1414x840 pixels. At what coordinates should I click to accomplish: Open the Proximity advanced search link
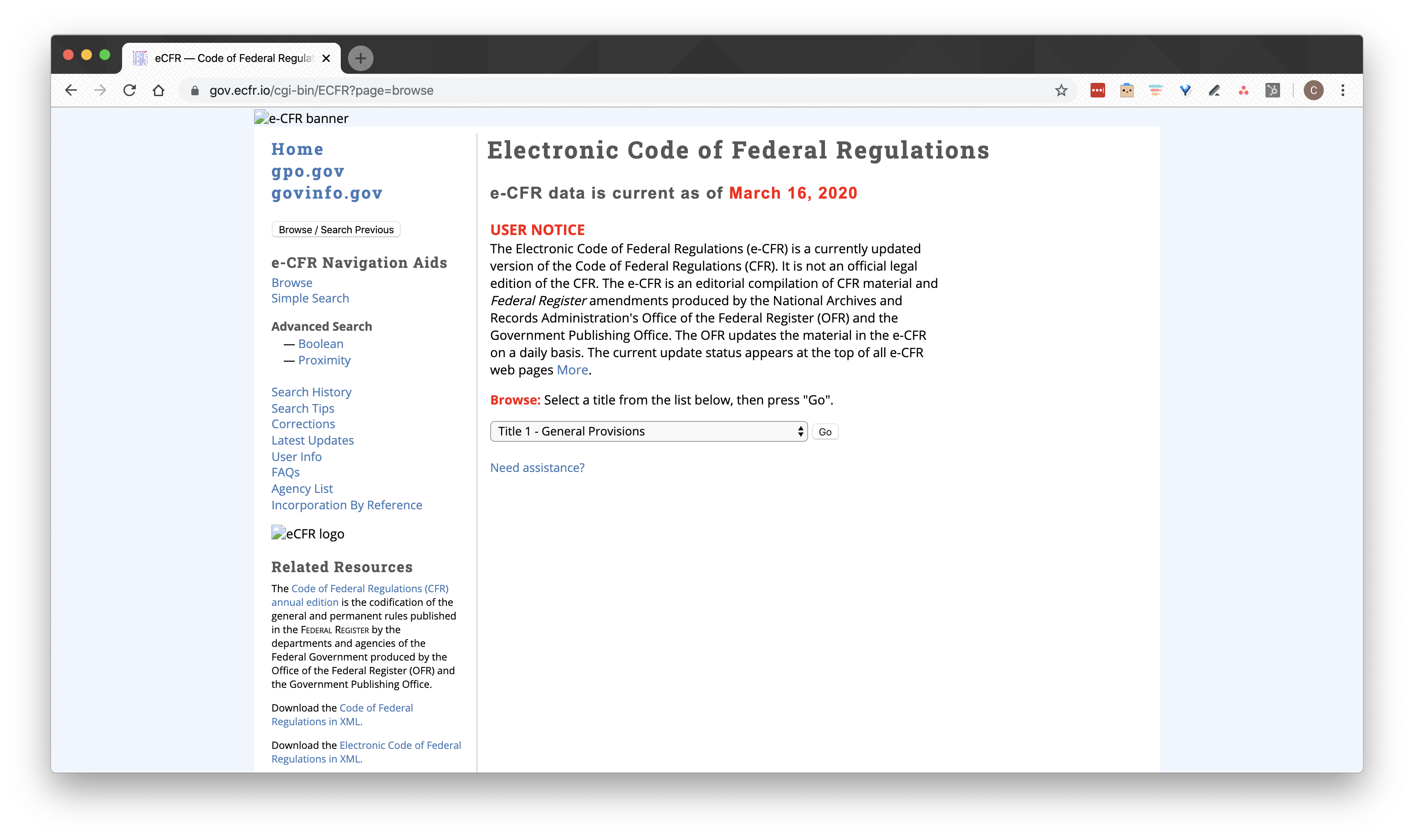pos(324,360)
